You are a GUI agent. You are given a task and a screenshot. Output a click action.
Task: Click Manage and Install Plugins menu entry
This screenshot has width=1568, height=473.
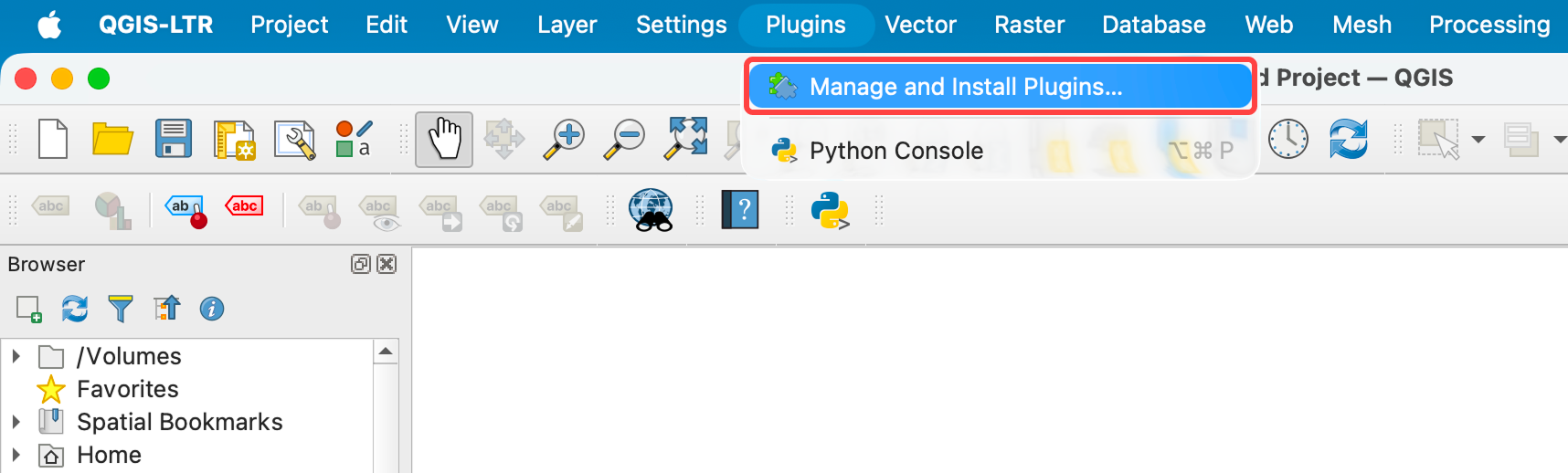[x=1000, y=87]
